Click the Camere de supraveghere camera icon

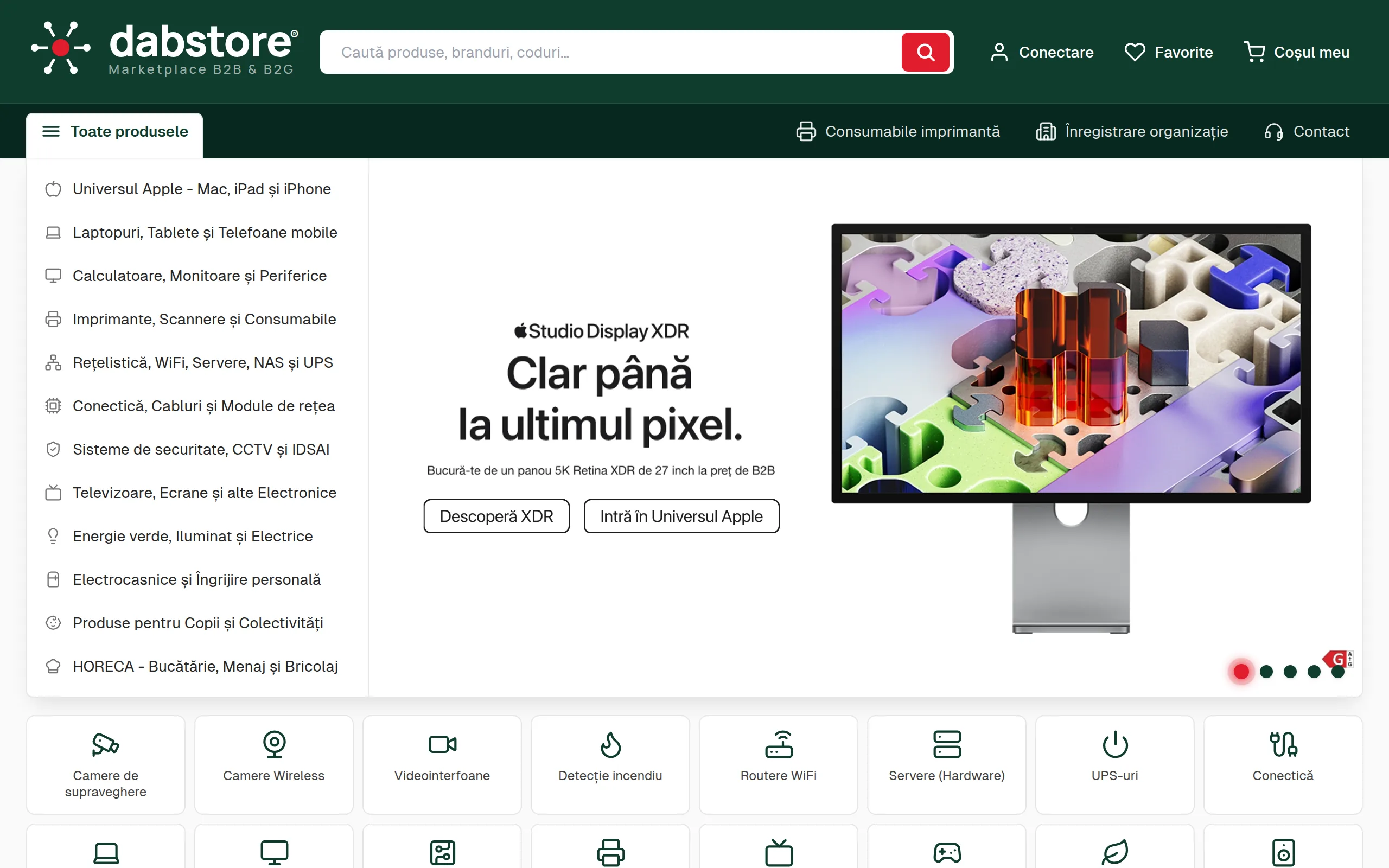106,744
